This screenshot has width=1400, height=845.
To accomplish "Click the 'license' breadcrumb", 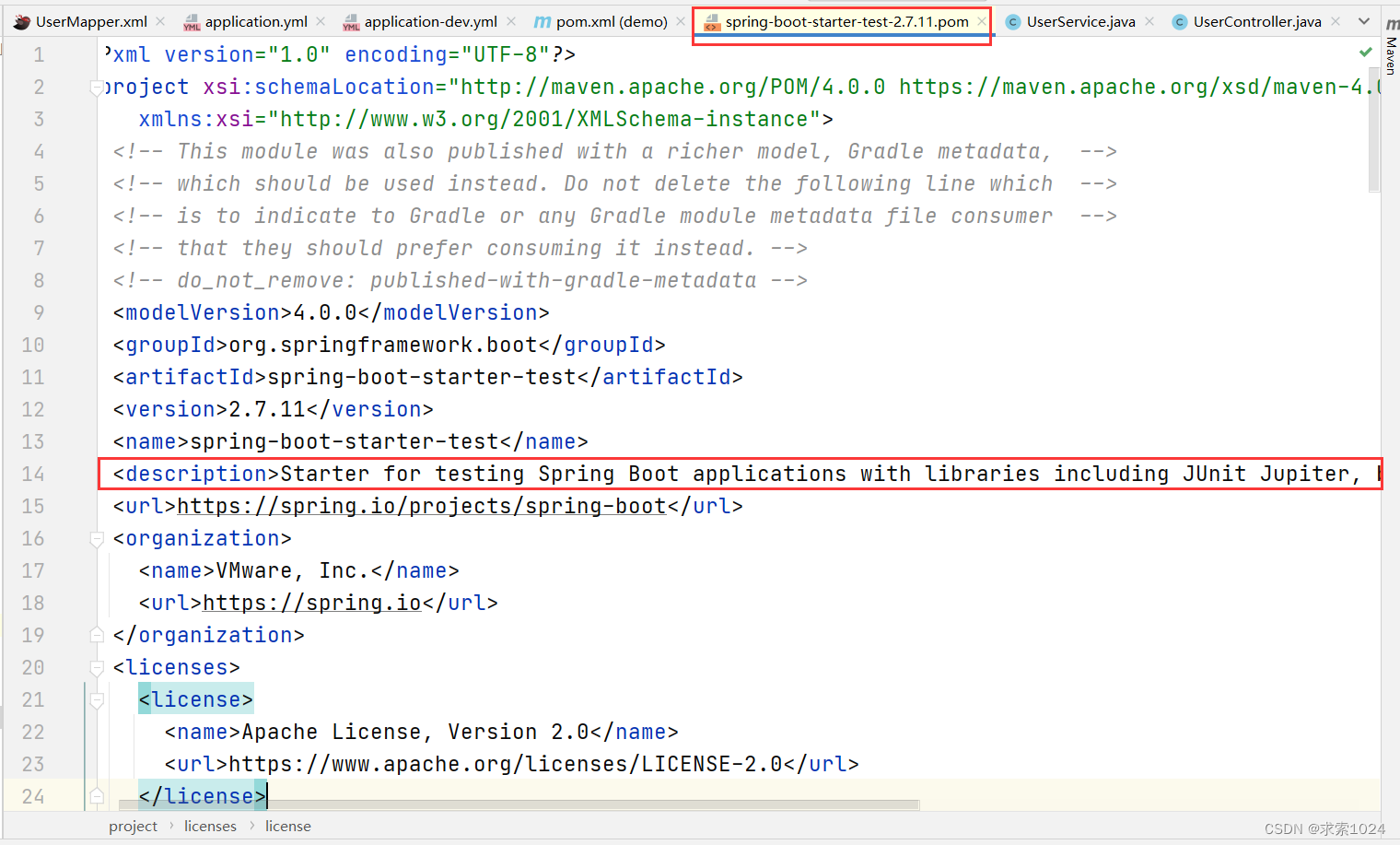I will pos(288,827).
